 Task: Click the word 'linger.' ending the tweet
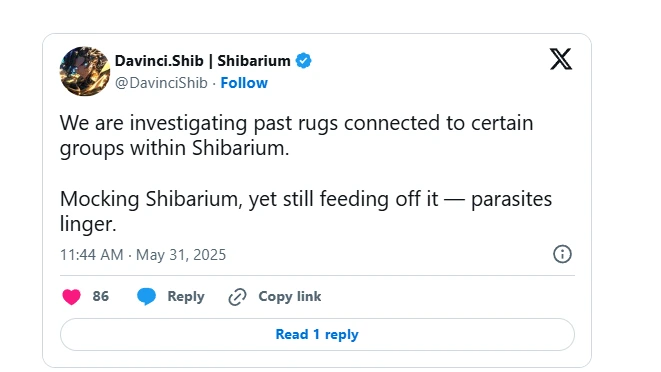[x=88, y=224]
